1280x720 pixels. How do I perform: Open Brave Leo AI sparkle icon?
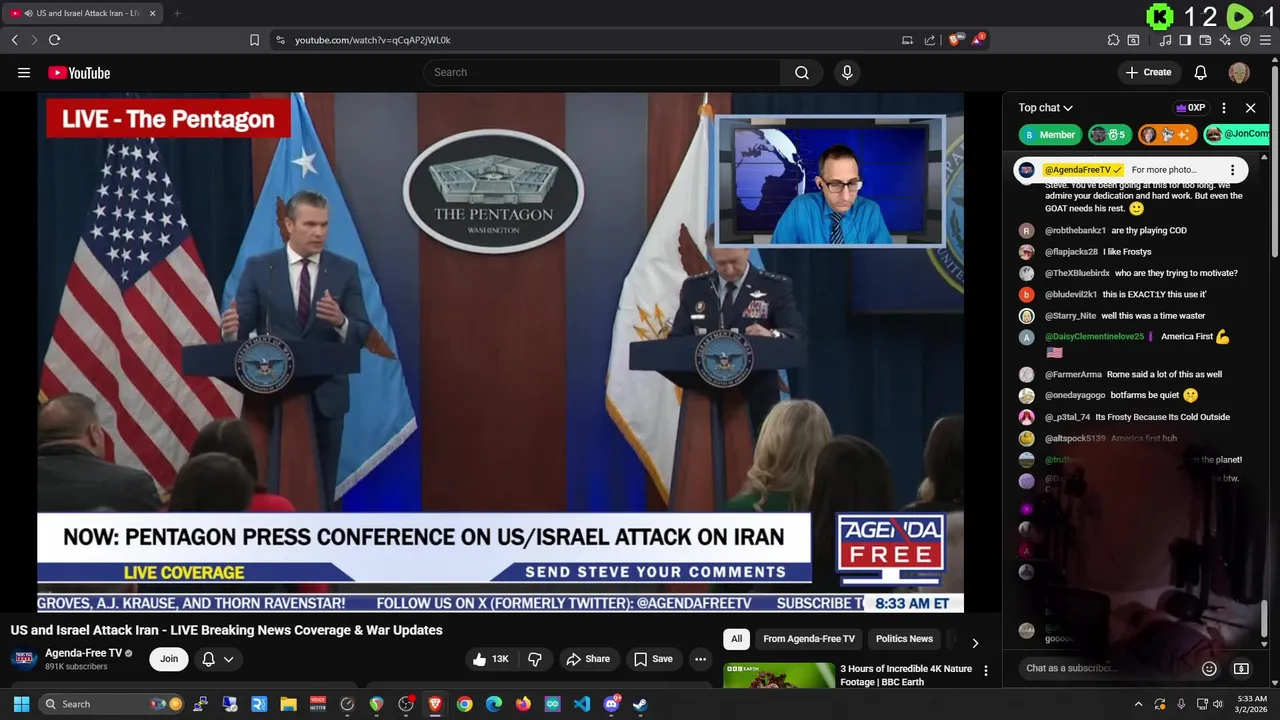[1225, 40]
